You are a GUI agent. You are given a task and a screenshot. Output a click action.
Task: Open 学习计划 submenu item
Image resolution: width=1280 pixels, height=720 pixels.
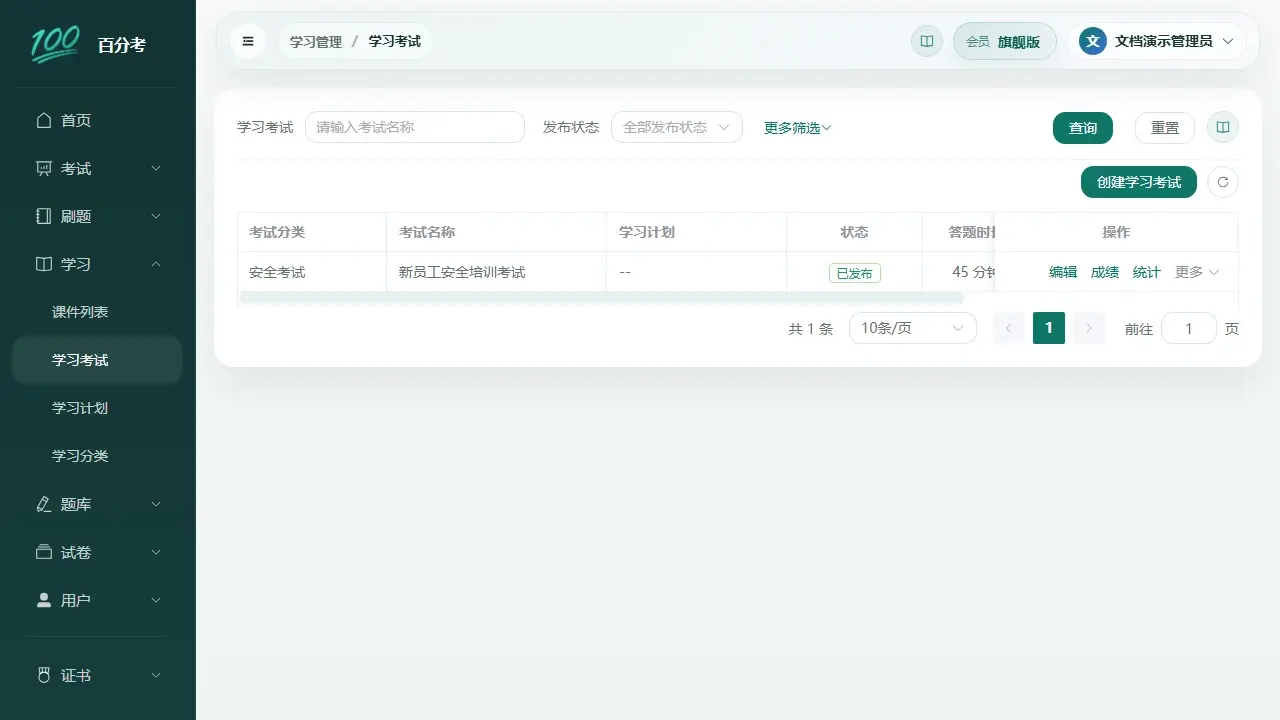click(x=98, y=408)
